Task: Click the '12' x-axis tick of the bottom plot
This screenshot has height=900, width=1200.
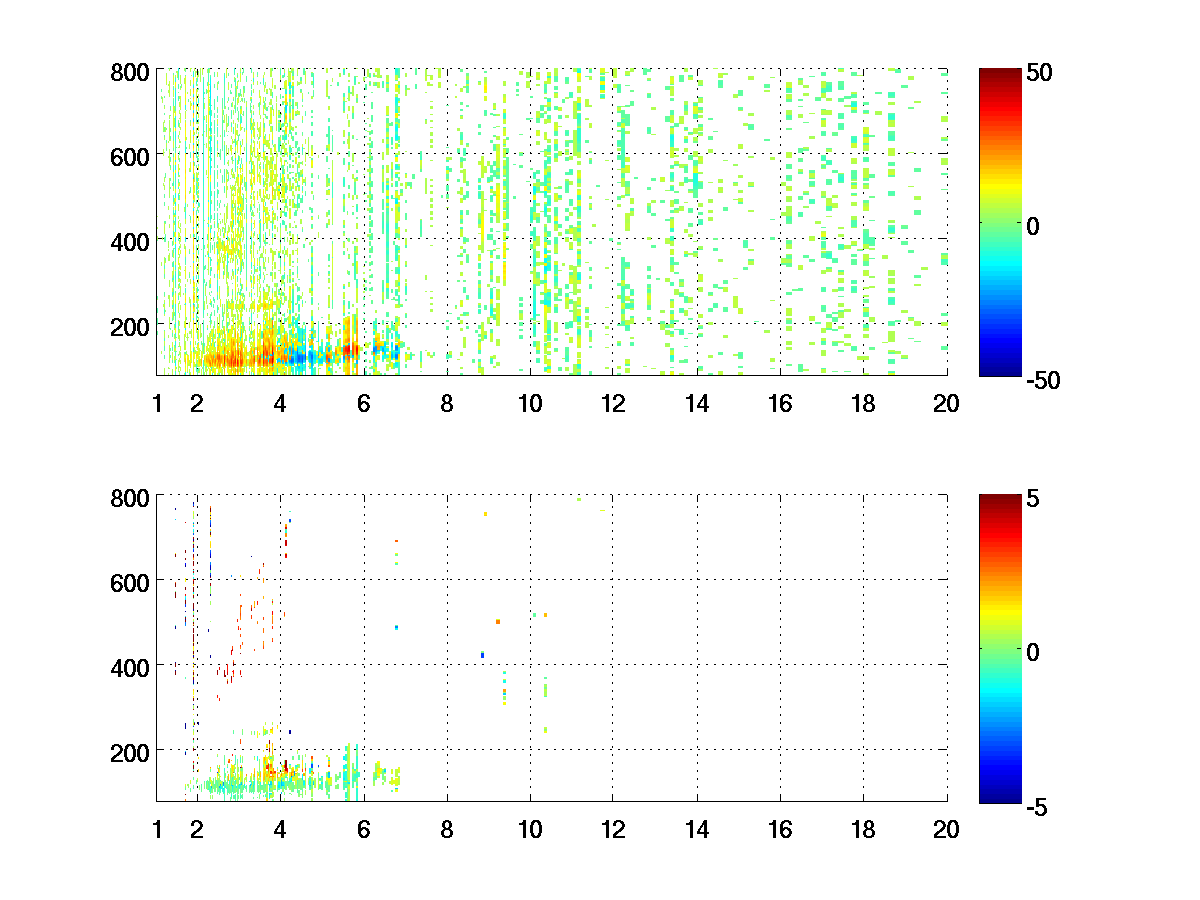Action: [613, 829]
